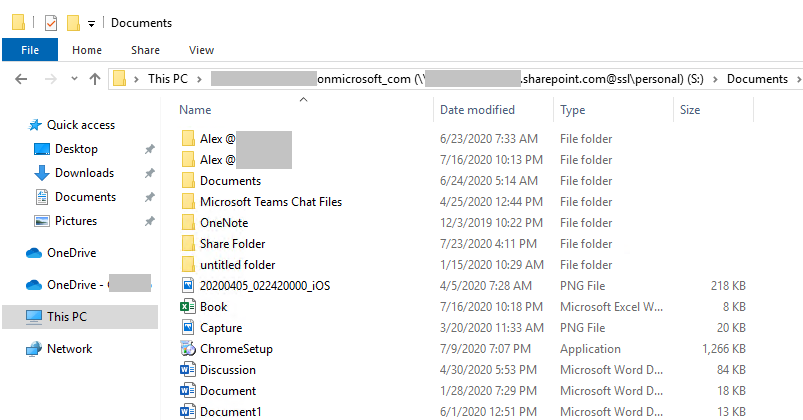Unpin Desktop using its pin icon
Image resolution: width=803 pixels, height=420 pixels.
(149, 149)
